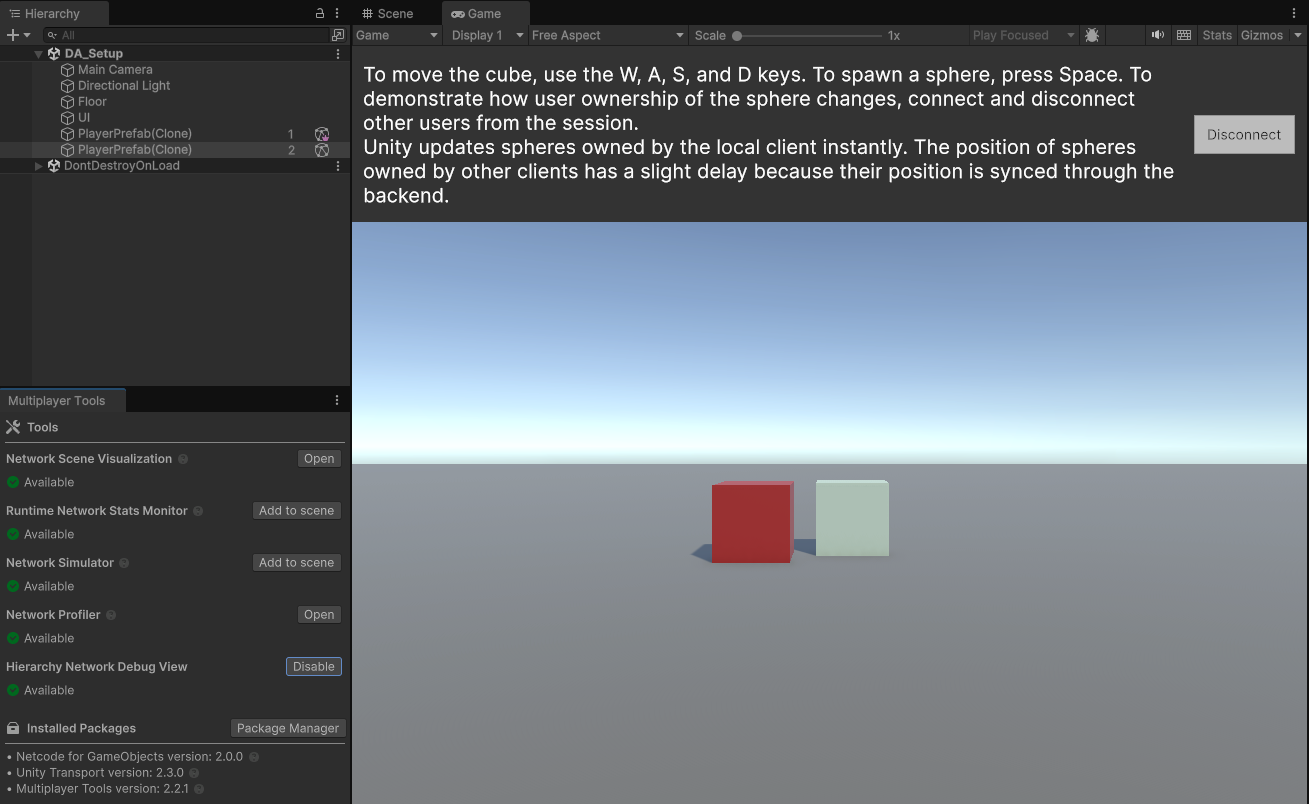Click the keyboard shortcuts icon near Stats

(1184, 35)
